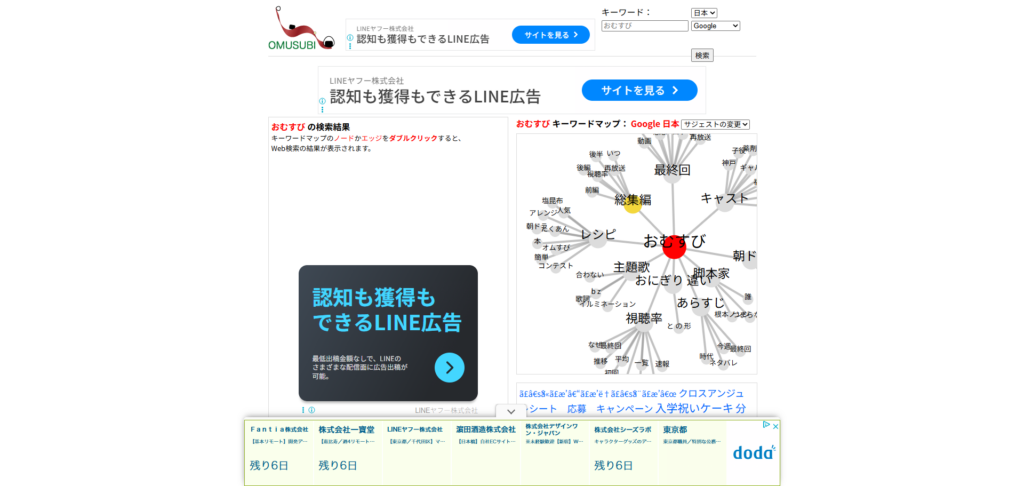Click サイトを見る in the wide banner ad
This screenshot has height=486, width=1024.
click(x=639, y=90)
